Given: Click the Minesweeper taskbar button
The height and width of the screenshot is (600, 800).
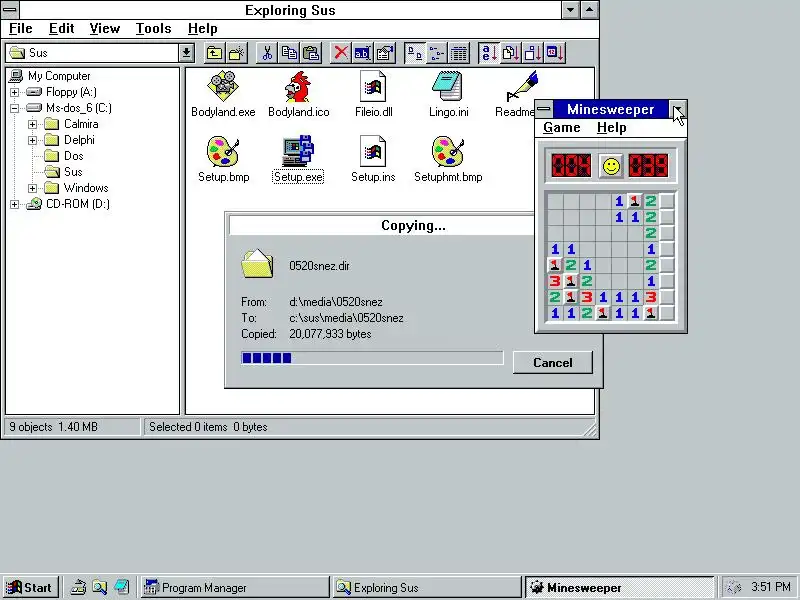Looking at the screenshot, I should [x=619, y=588].
